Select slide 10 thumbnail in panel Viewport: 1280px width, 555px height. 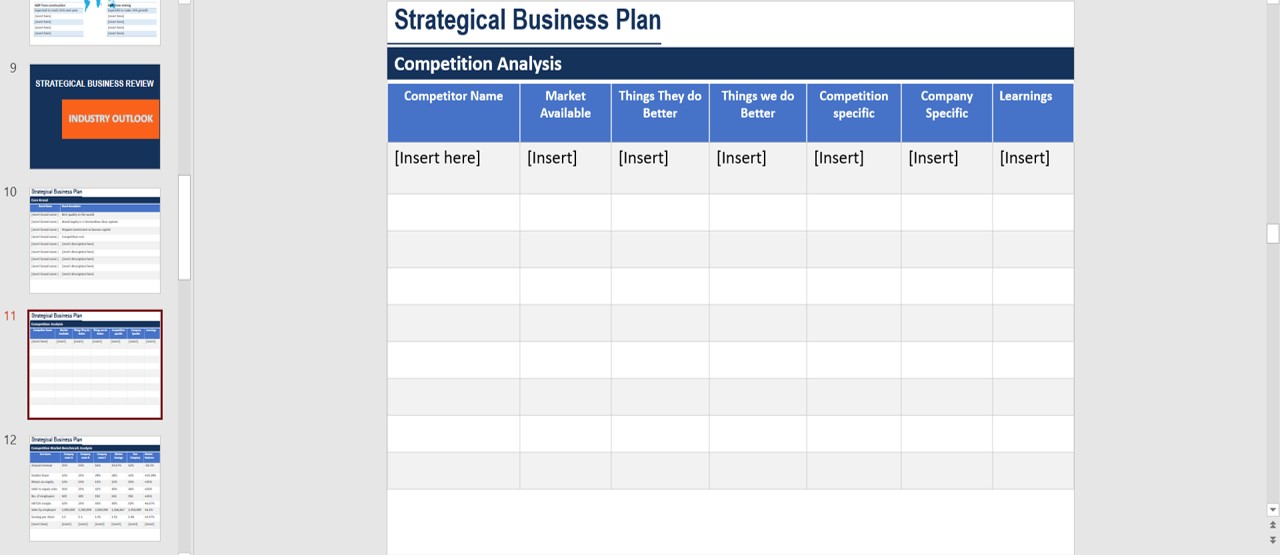click(95, 240)
